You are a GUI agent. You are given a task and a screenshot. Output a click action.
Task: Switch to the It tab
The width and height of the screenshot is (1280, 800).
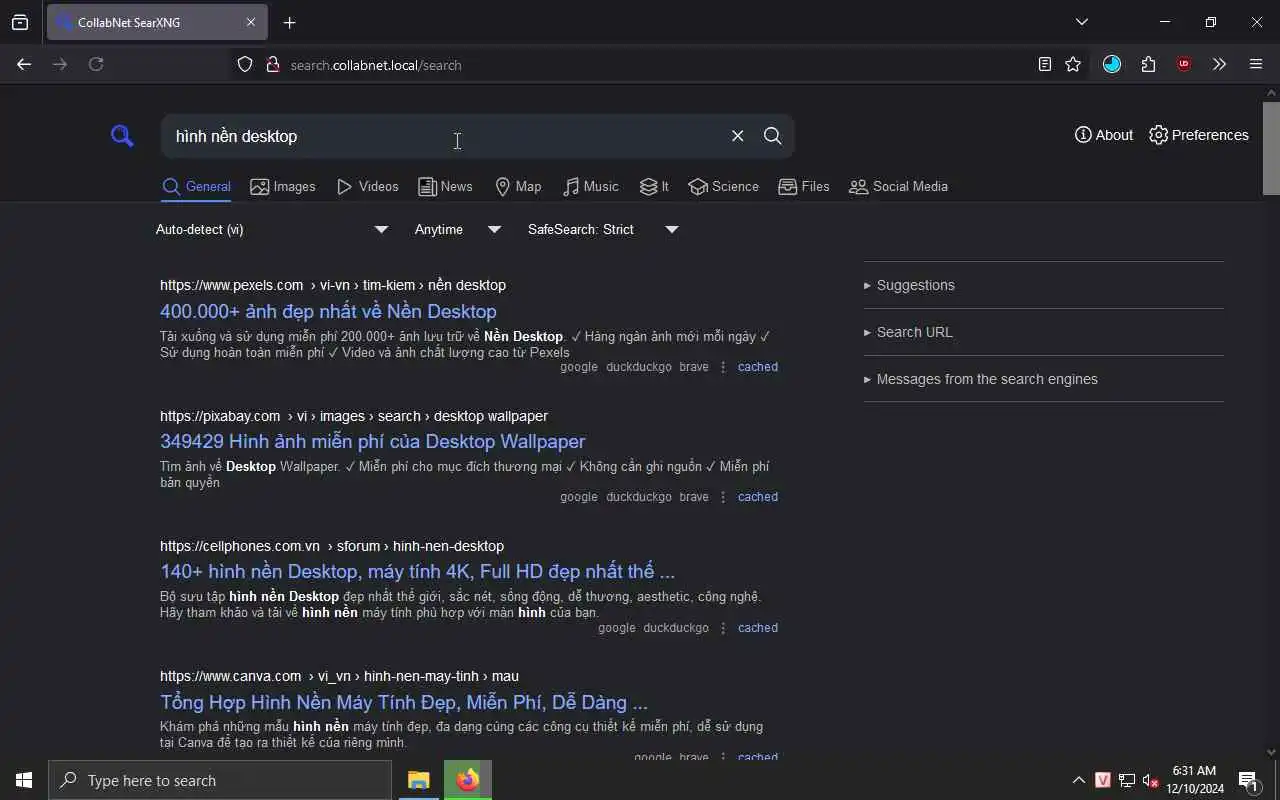[654, 186]
